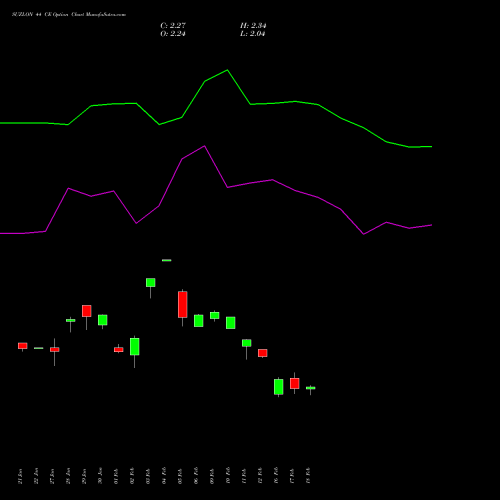Screen dimensions: 500x500
Task: Select the green candlestick for 03 Feb
Action: tap(151, 282)
